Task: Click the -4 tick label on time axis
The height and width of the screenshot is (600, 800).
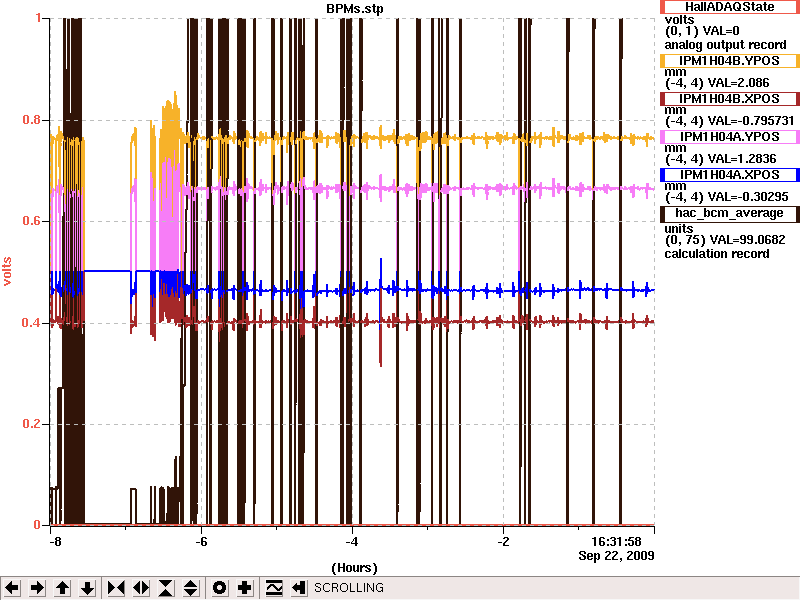Action: point(352,542)
